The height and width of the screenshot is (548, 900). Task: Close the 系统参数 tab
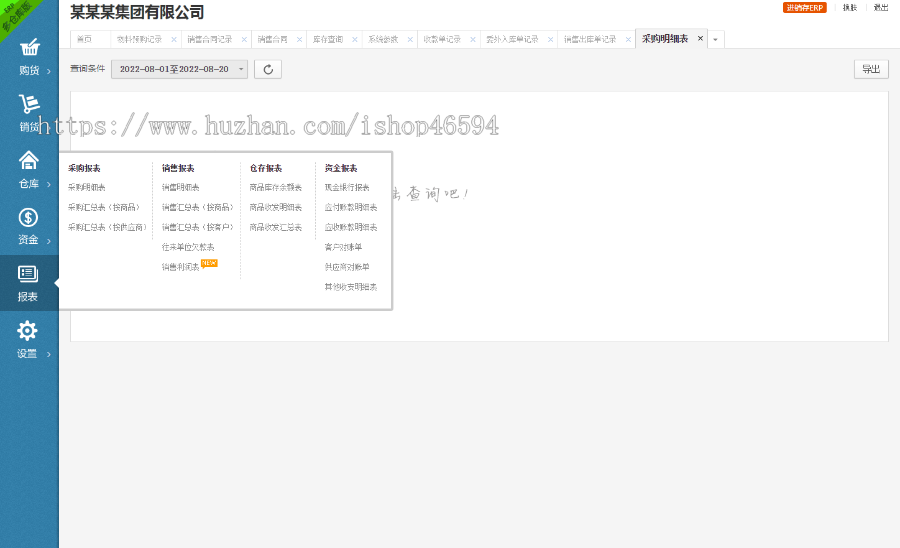pyautogui.click(x=410, y=40)
